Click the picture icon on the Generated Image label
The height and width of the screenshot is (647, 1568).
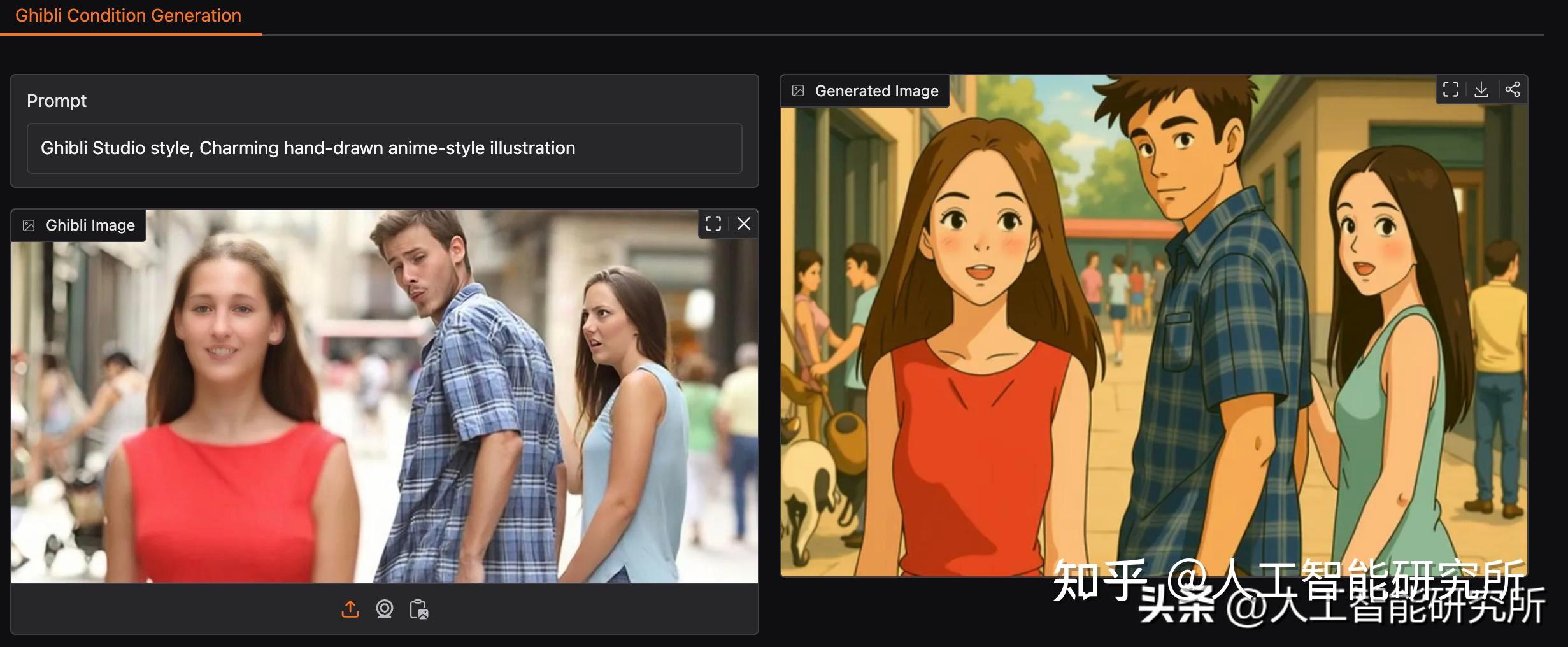tap(799, 90)
